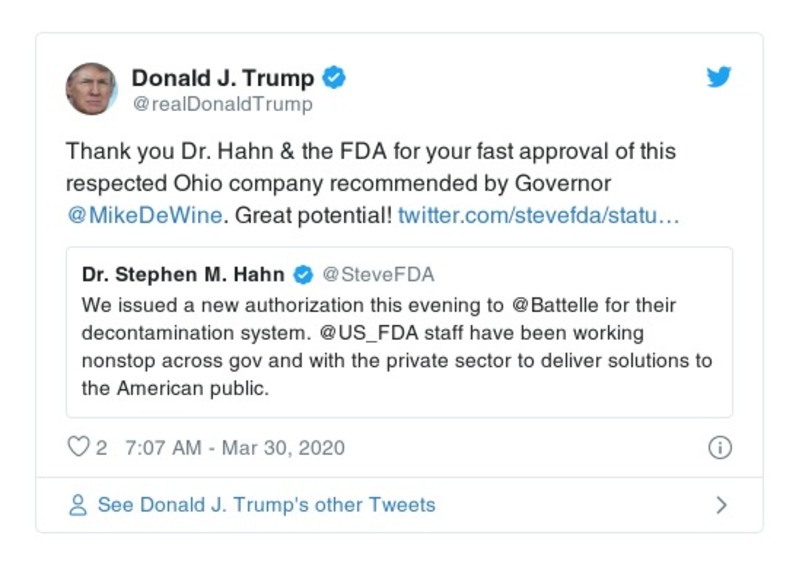Click the Donald J. Trump display name
The height and width of the screenshot is (583, 799).
[223, 78]
